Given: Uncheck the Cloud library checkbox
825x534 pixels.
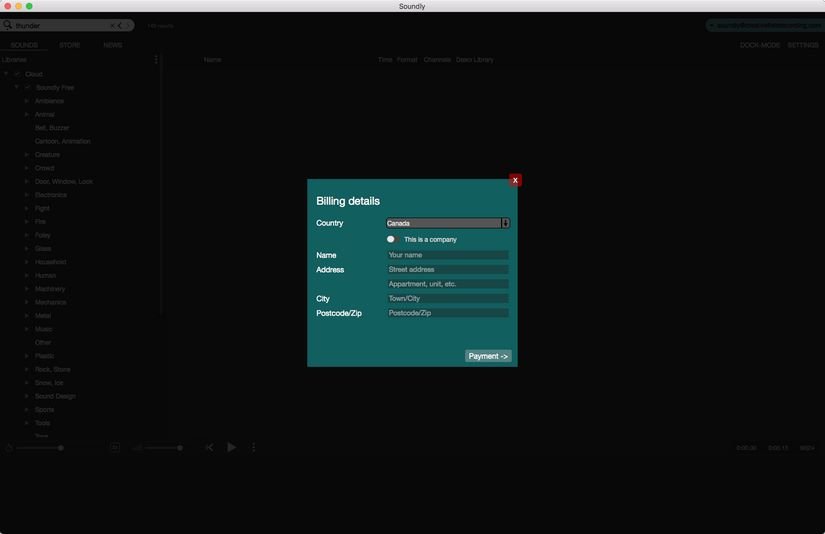Looking at the screenshot, I should [x=17, y=74].
